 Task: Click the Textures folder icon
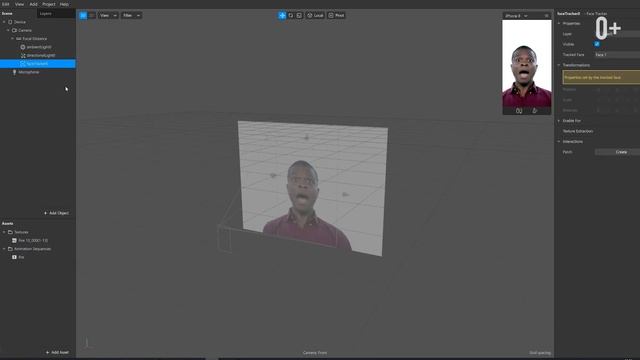[x=10, y=232]
